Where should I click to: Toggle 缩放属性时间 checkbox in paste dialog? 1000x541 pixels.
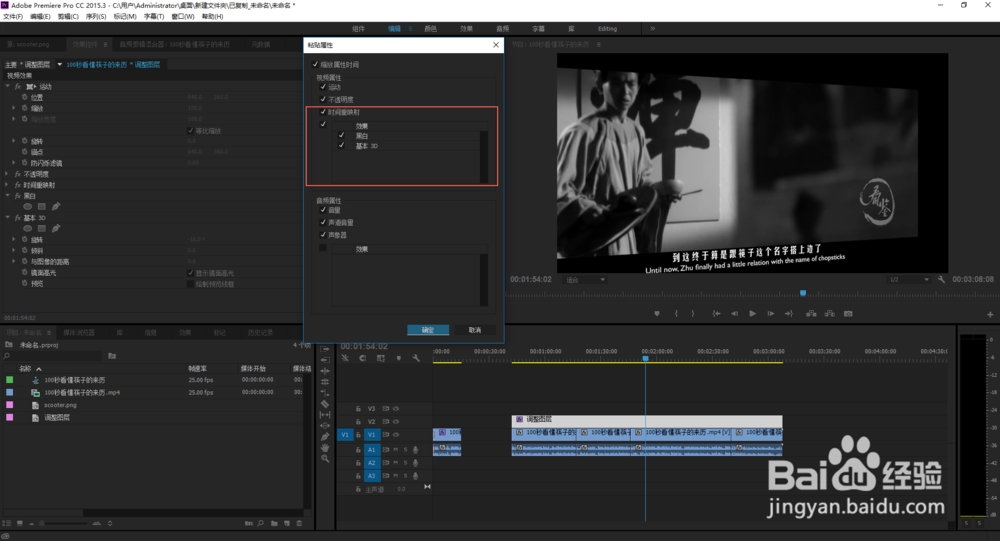click(x=315, y=64)
